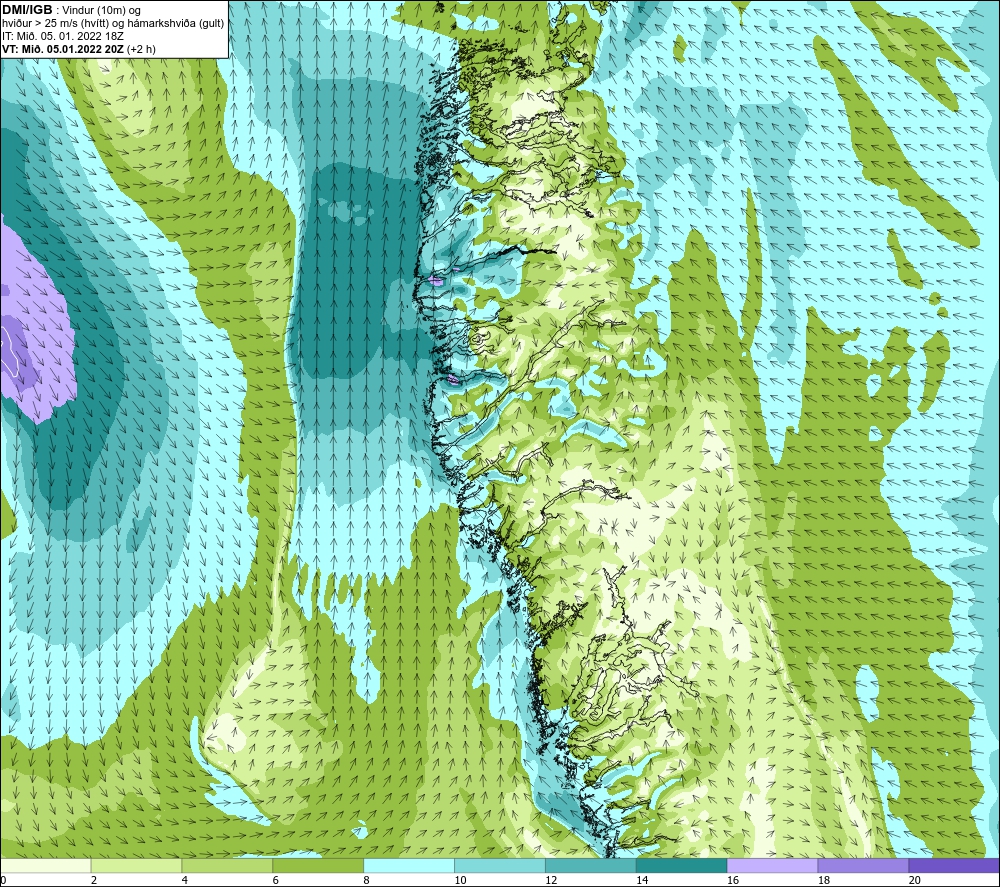Pick the teal 12–14 m/s legend swatch

[x=591, y=865]
